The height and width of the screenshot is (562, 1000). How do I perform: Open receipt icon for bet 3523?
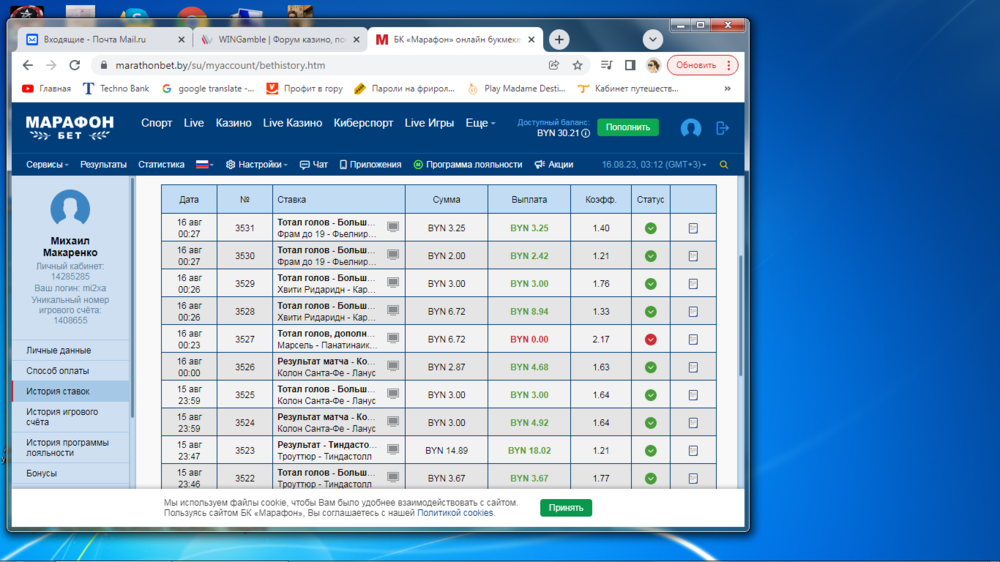pos(693,451)
